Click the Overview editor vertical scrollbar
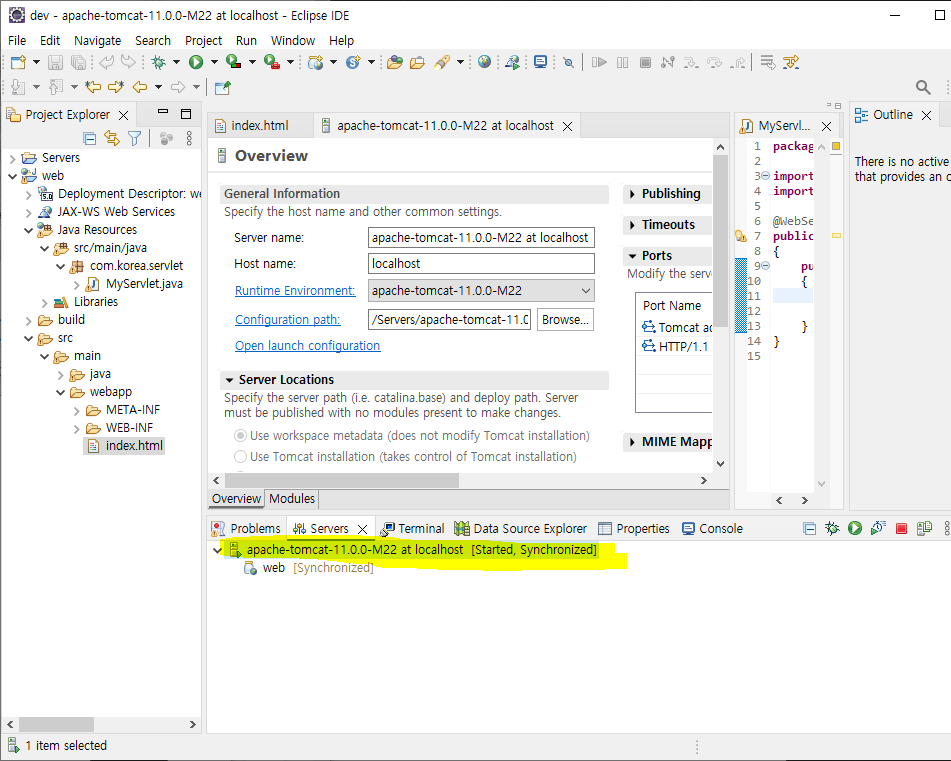 pos(720,241)
